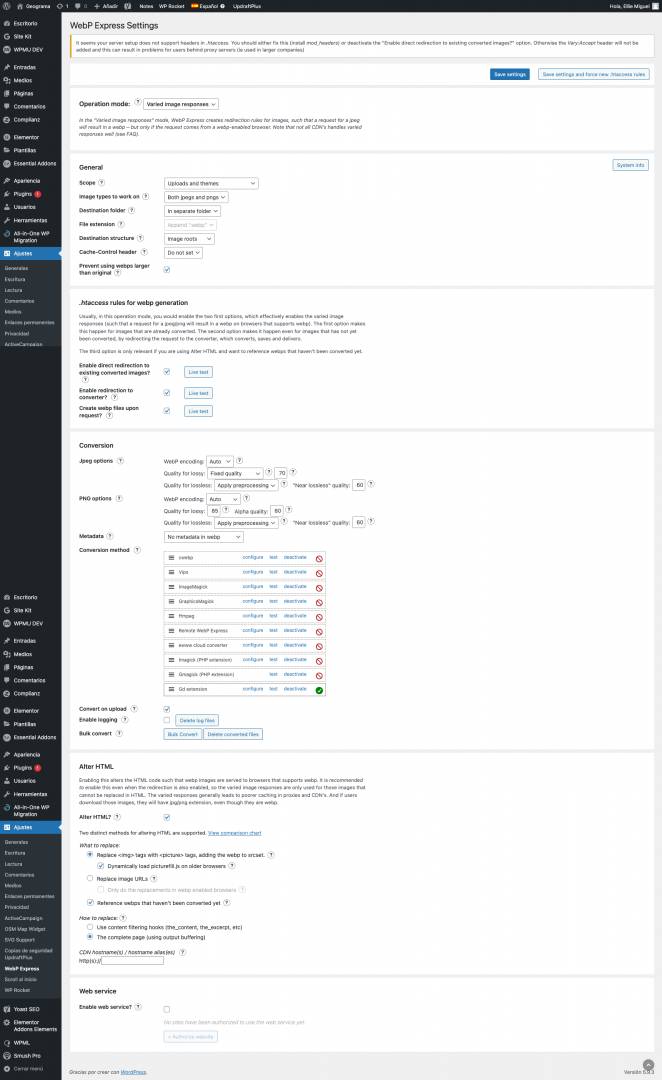Open the WordPress logo menu in admin bar
Image resolution: width=662 pixels, height=1080 pixels.
(x=6, y=6)
